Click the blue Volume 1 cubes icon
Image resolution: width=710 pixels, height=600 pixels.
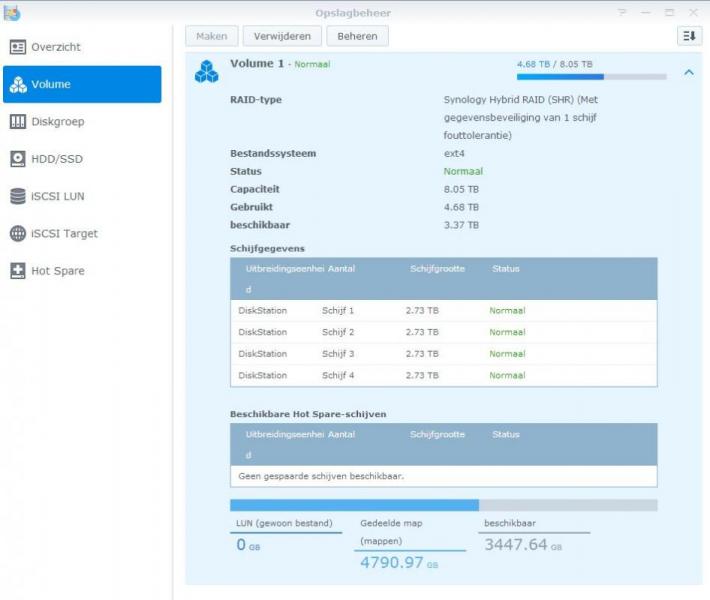[207, 71]
